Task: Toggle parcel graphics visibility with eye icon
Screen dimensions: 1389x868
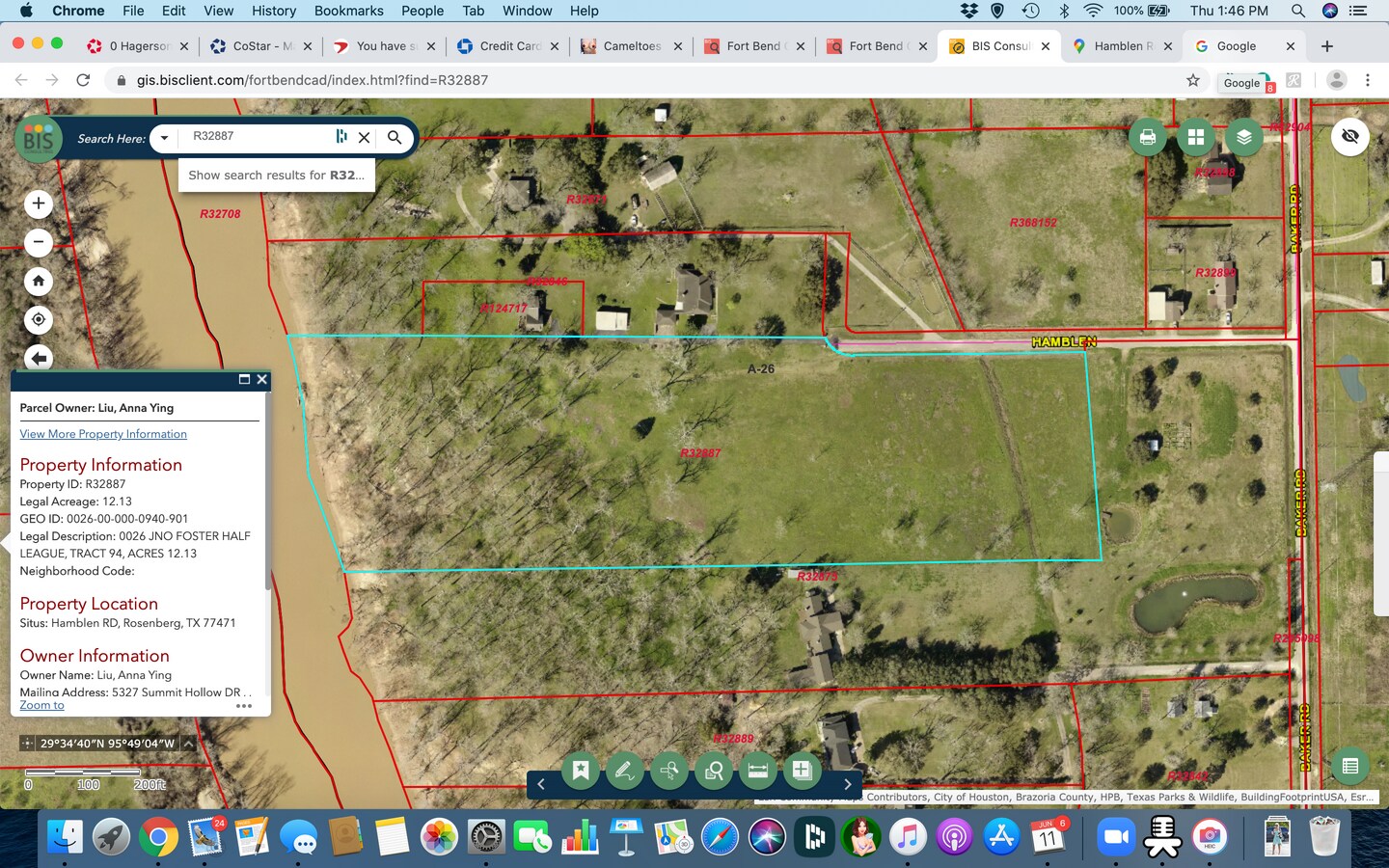Action: pos(1349,136)
